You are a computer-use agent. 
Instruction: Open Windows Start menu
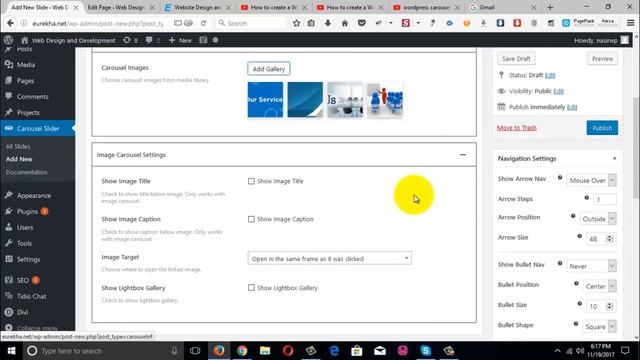pos(11,351)
